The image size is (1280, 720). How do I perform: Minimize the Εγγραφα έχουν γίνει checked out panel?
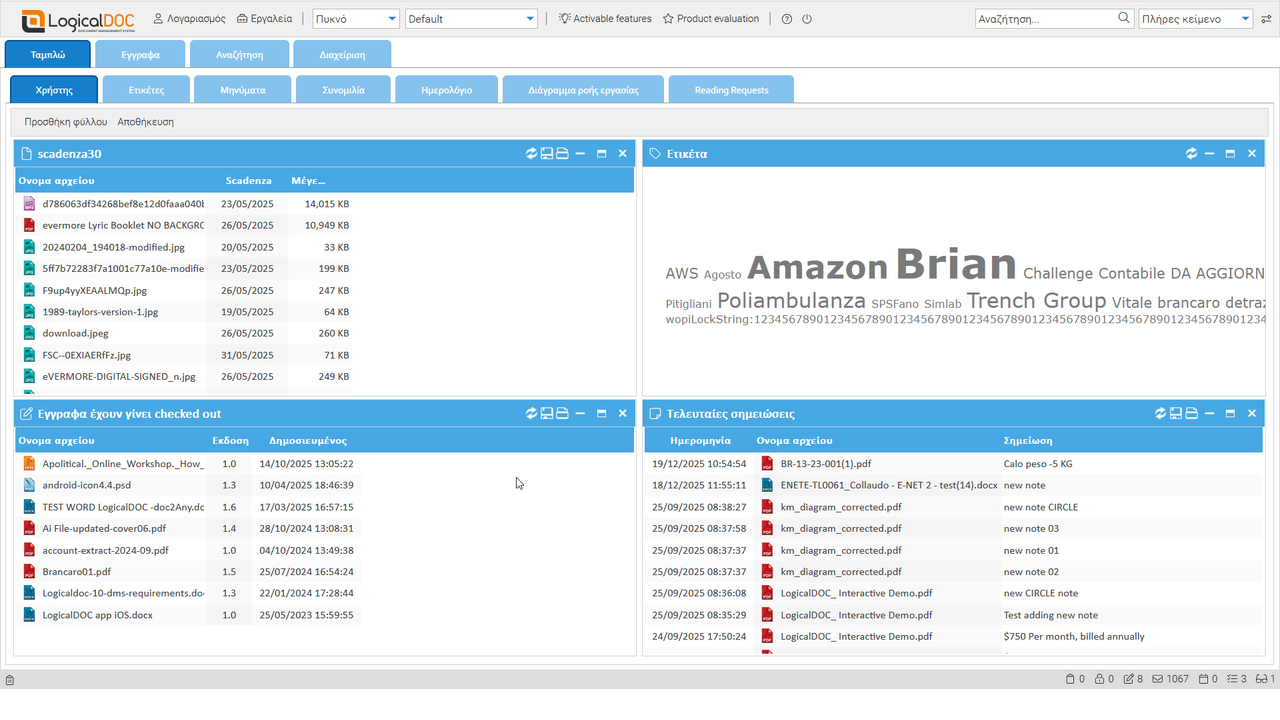pos(580,413)
